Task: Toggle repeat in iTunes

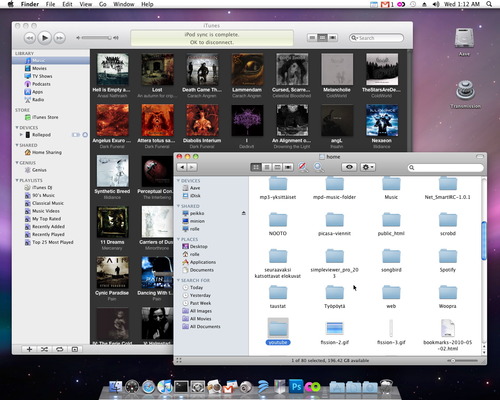Action: 60,349
